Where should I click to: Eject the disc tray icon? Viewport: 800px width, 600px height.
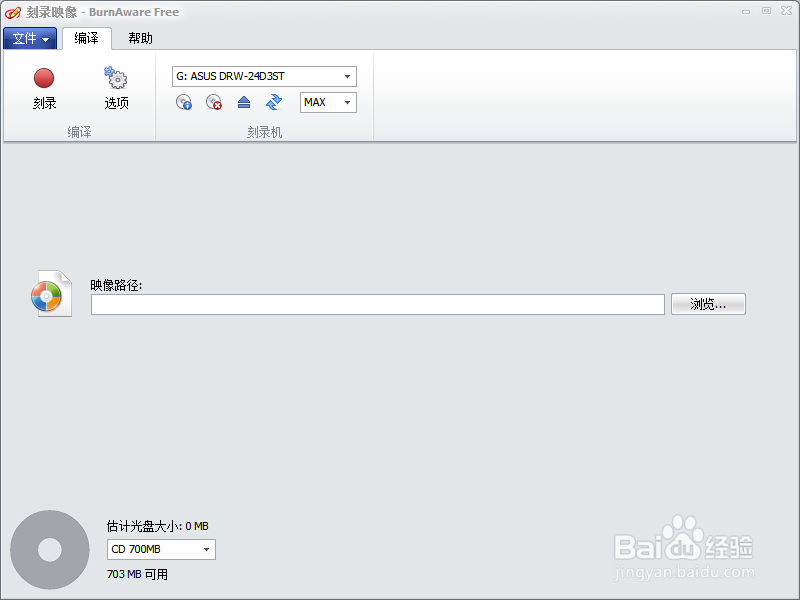tap(244, 102)
